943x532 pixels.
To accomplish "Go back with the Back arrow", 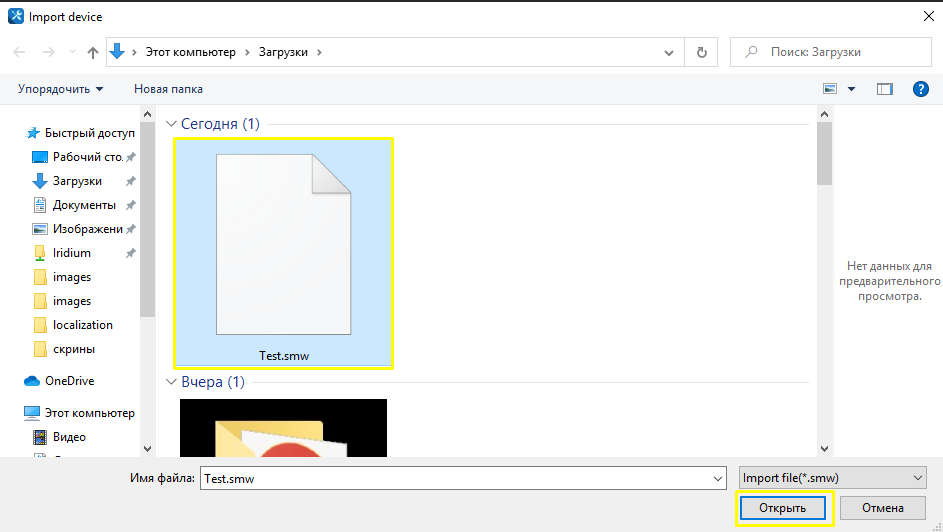I will click(x=19, y=52).
